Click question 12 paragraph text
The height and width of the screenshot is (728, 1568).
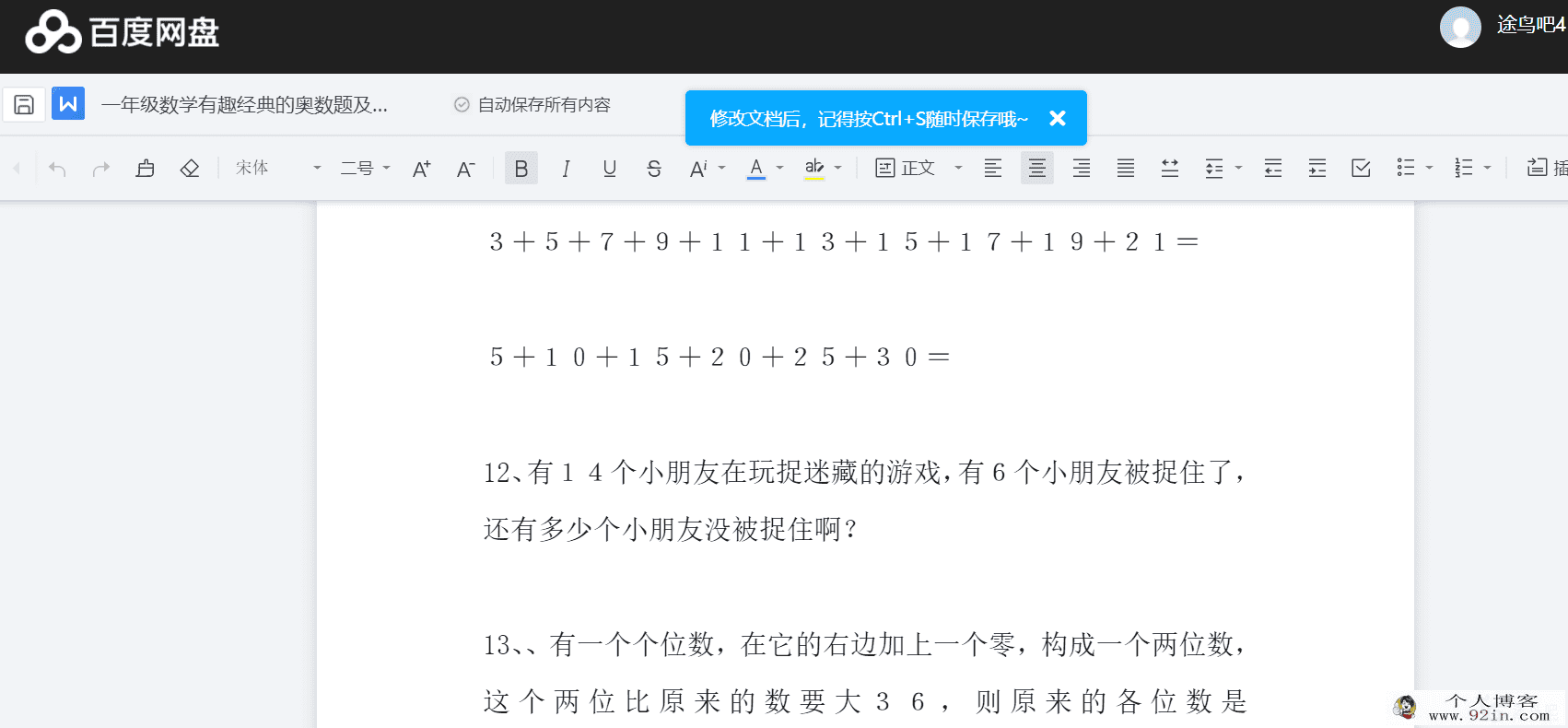pyautogui.click(x=865, y=473)
